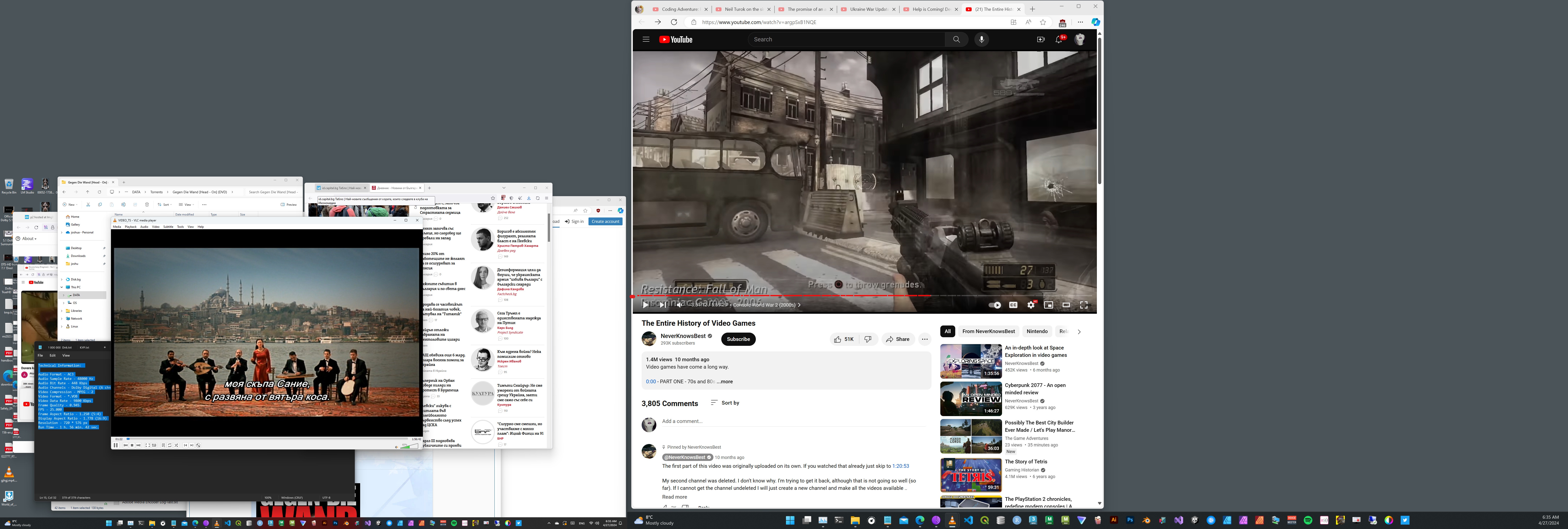Screen dimensions: 1568x529
Task: Click the Windows Start button on right taskbar
Action: tap(790, 520)
